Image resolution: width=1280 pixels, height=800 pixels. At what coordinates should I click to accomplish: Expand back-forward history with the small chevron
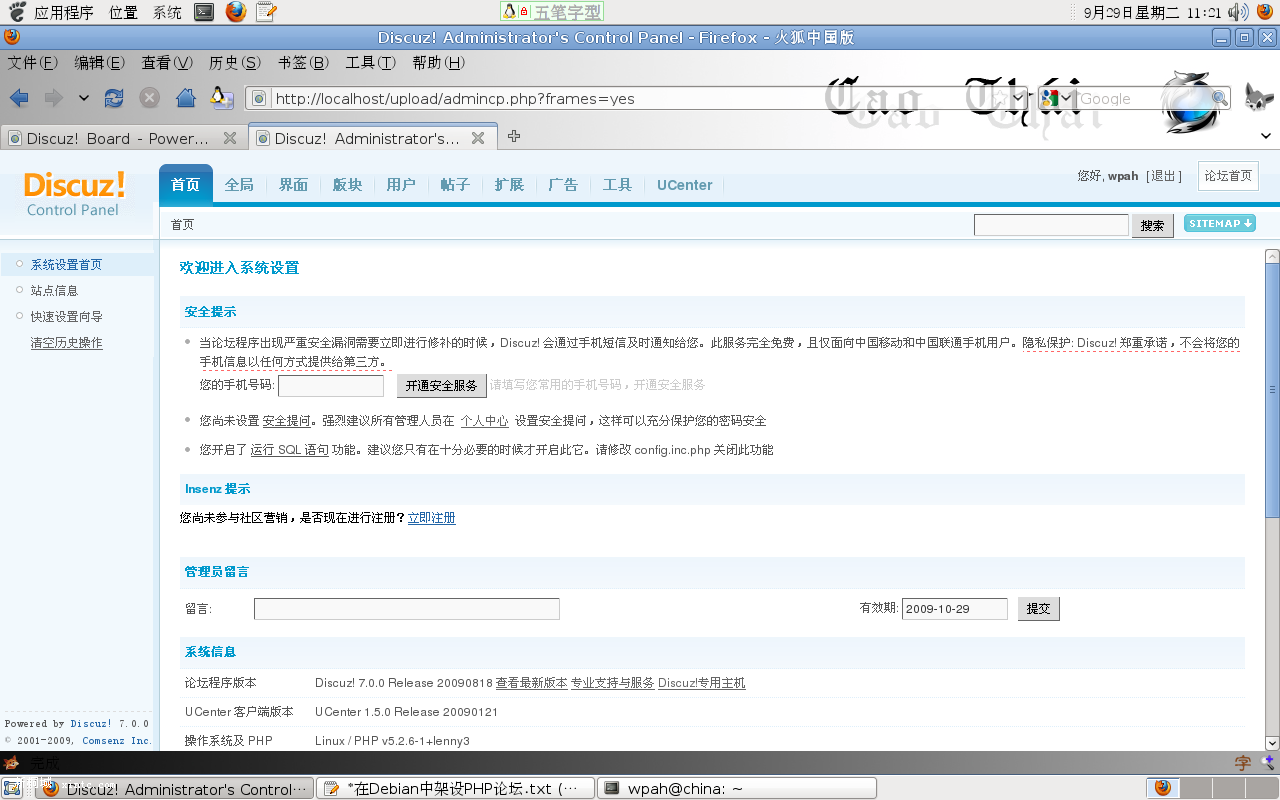(83, 98)
